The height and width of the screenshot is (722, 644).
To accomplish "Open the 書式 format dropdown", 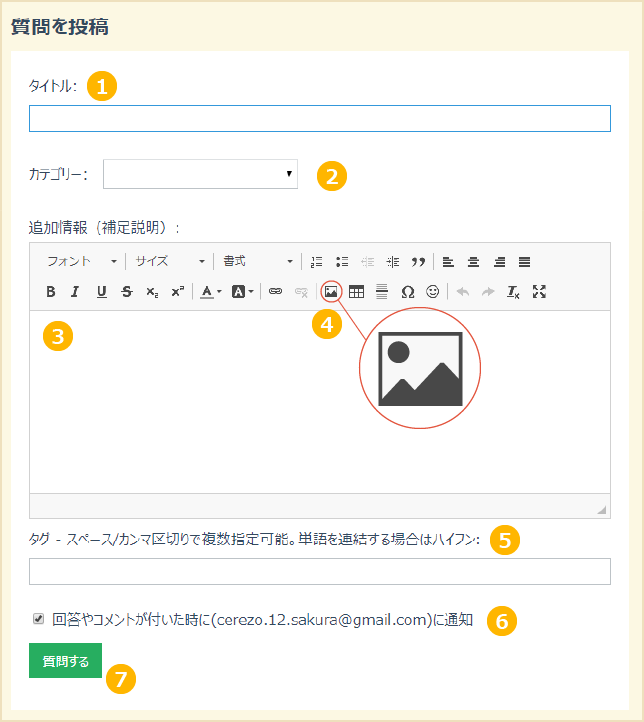I will (x=258, y=262).
